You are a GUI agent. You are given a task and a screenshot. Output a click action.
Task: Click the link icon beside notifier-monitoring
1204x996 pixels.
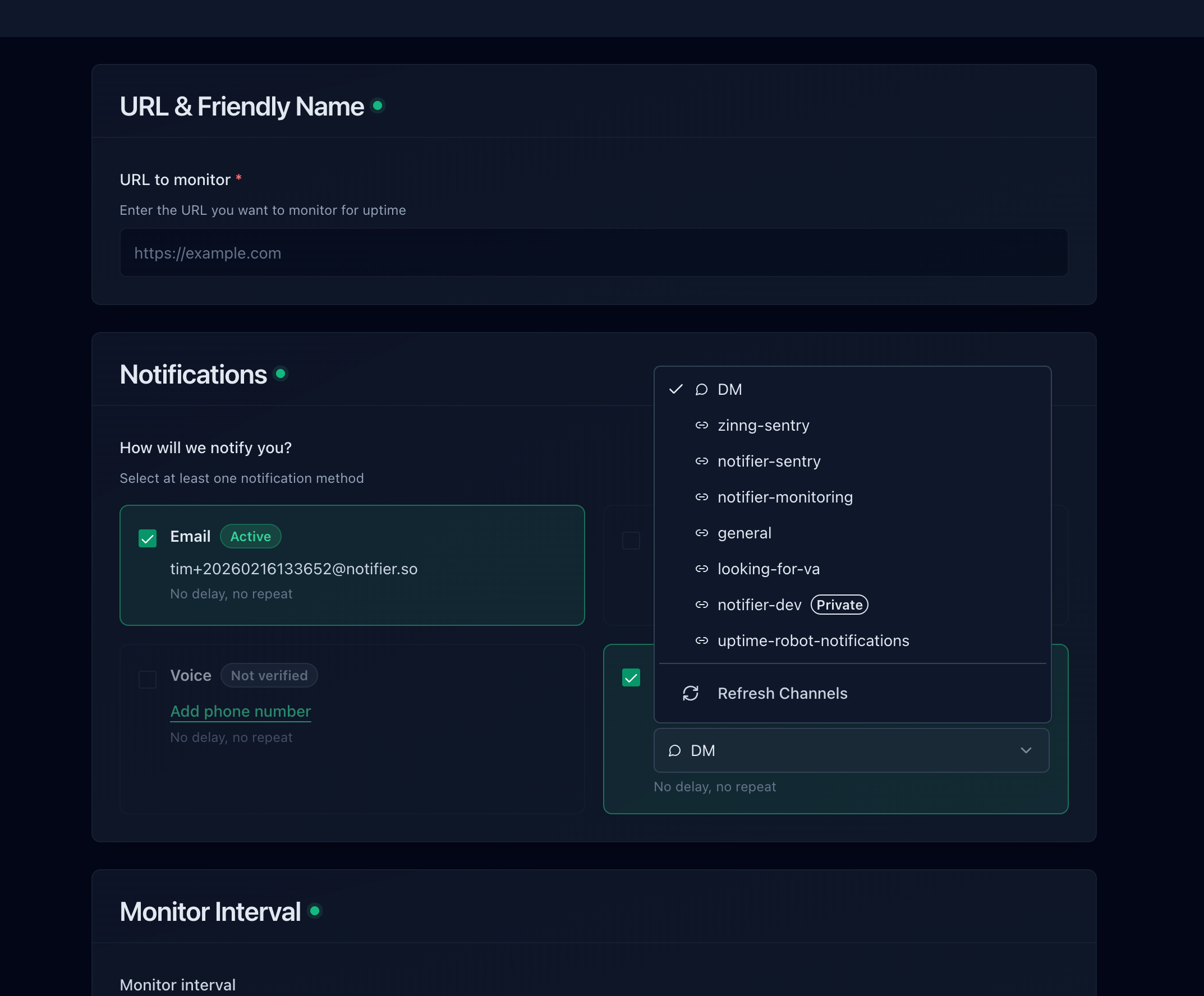click(701, 497)
